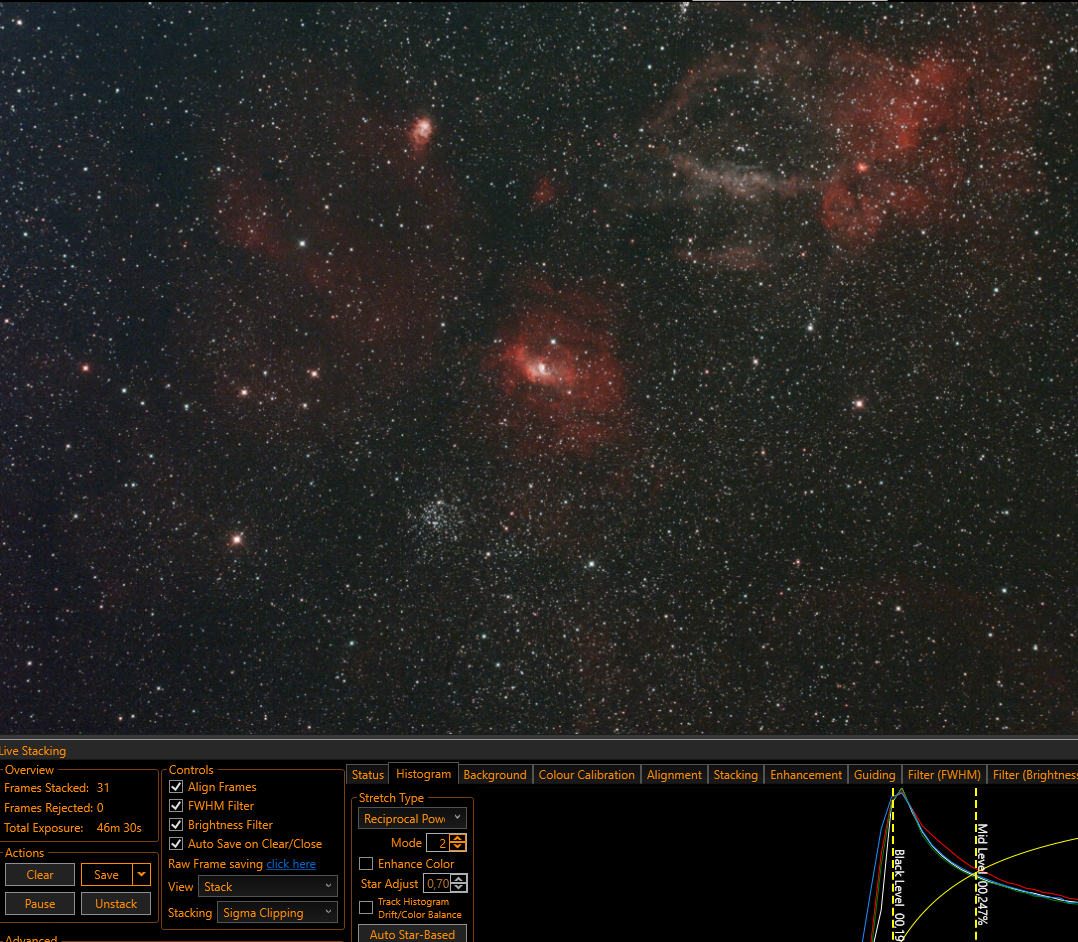Switch to the Status tab
The width and height of the screenshot is (1078, 942).
(x=368, y=774)
